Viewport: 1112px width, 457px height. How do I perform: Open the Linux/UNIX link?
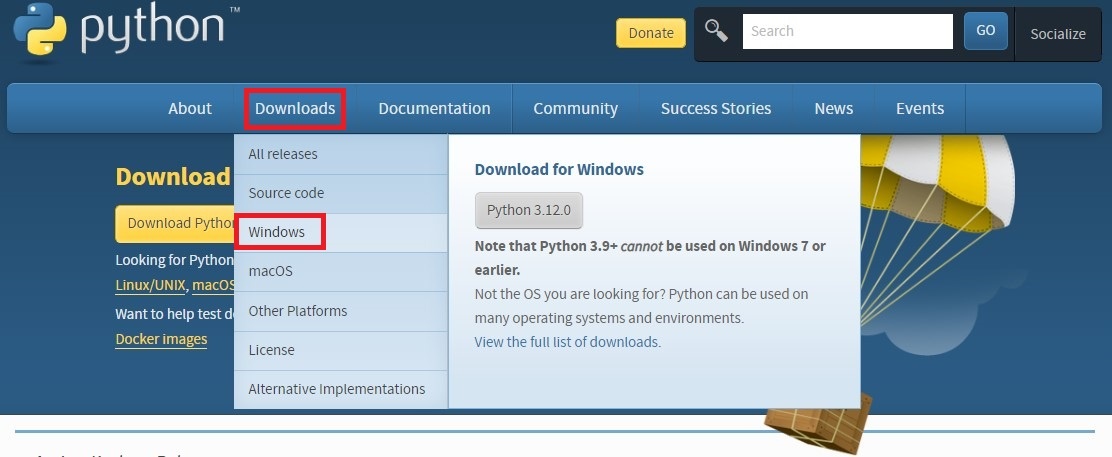(150, 286)
